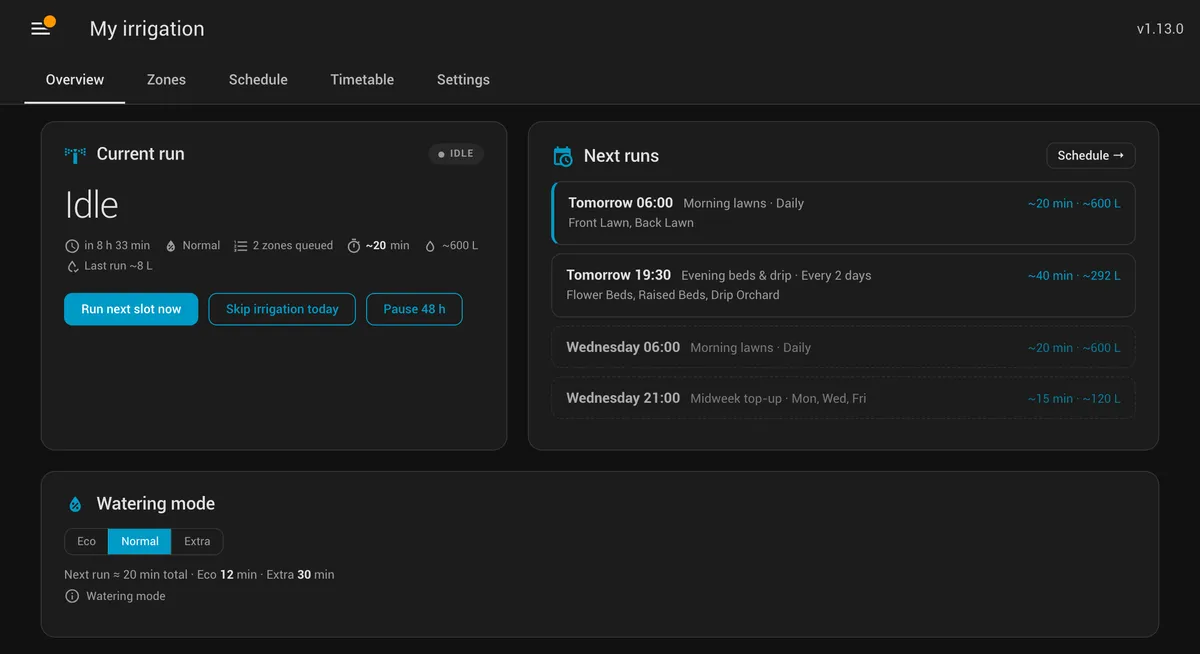Select the Tomorrow 19:30 Evening beds run

coord(843,285)
